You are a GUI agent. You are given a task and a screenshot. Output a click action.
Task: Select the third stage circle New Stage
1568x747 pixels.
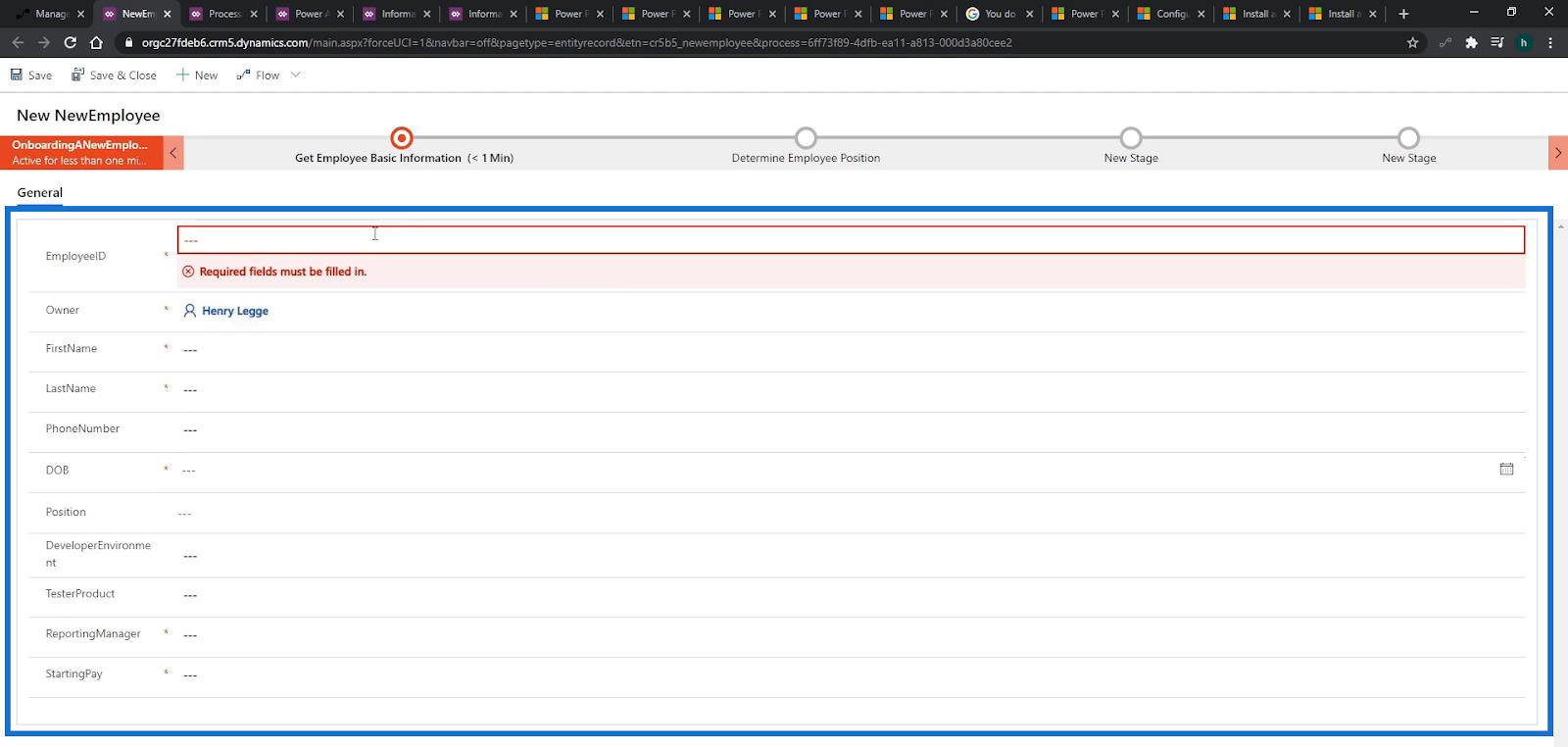tap(1131, 138)
